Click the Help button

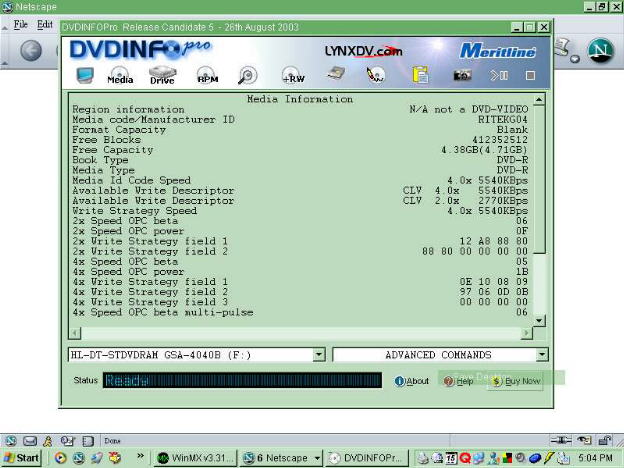[458, 381]
